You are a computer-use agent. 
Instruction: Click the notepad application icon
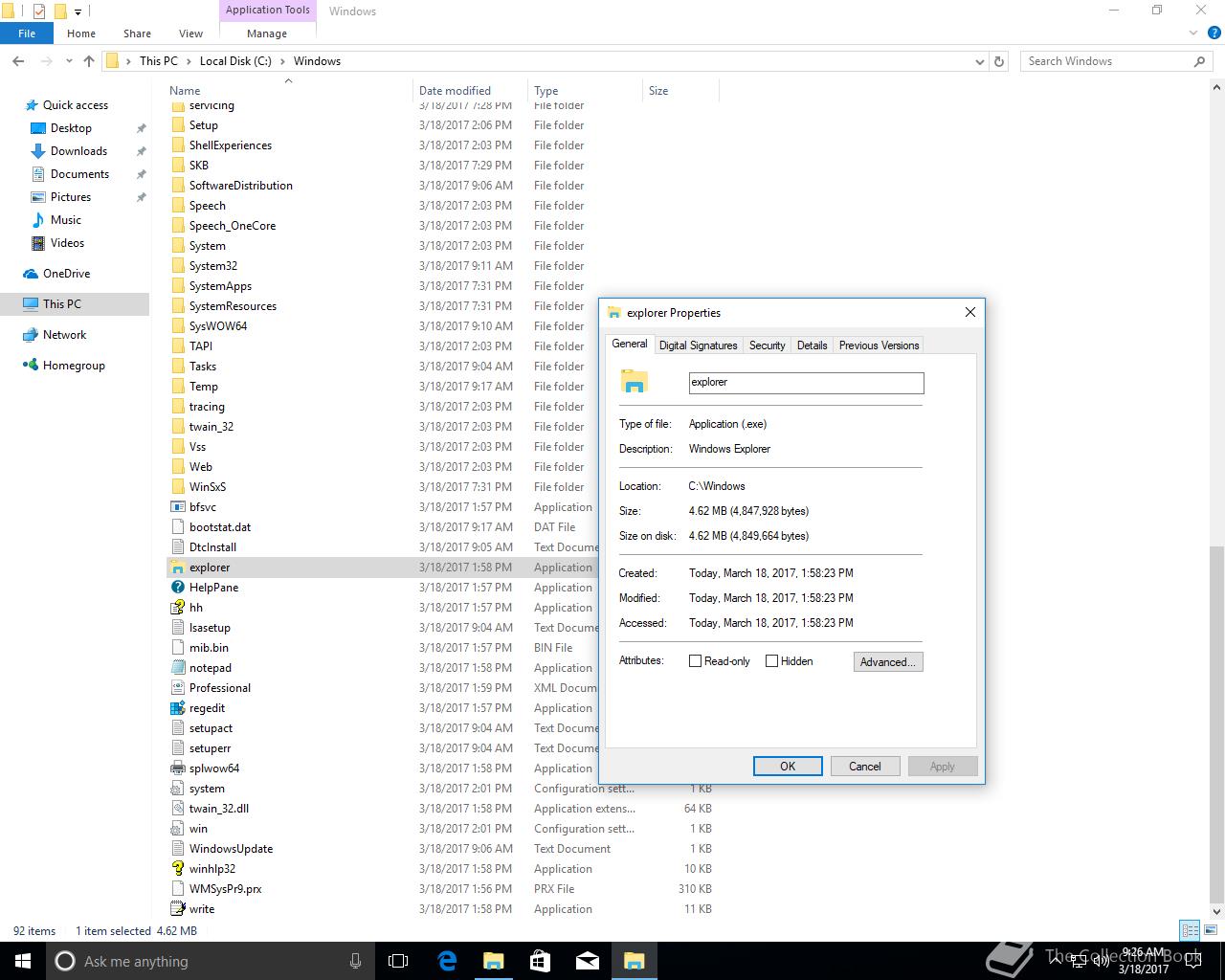click(x=177, y=668)
